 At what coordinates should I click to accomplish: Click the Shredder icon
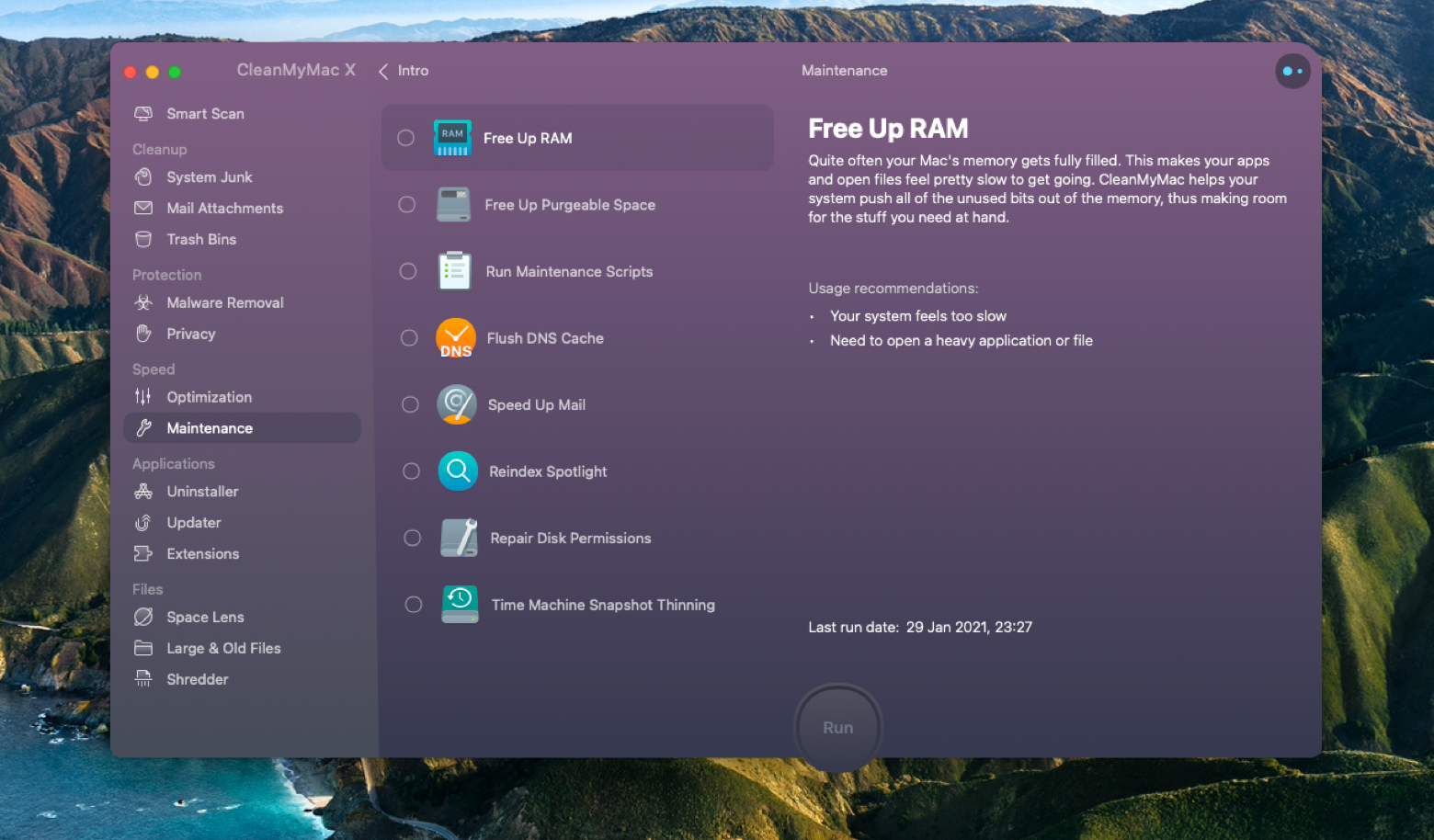pos(143,679)
